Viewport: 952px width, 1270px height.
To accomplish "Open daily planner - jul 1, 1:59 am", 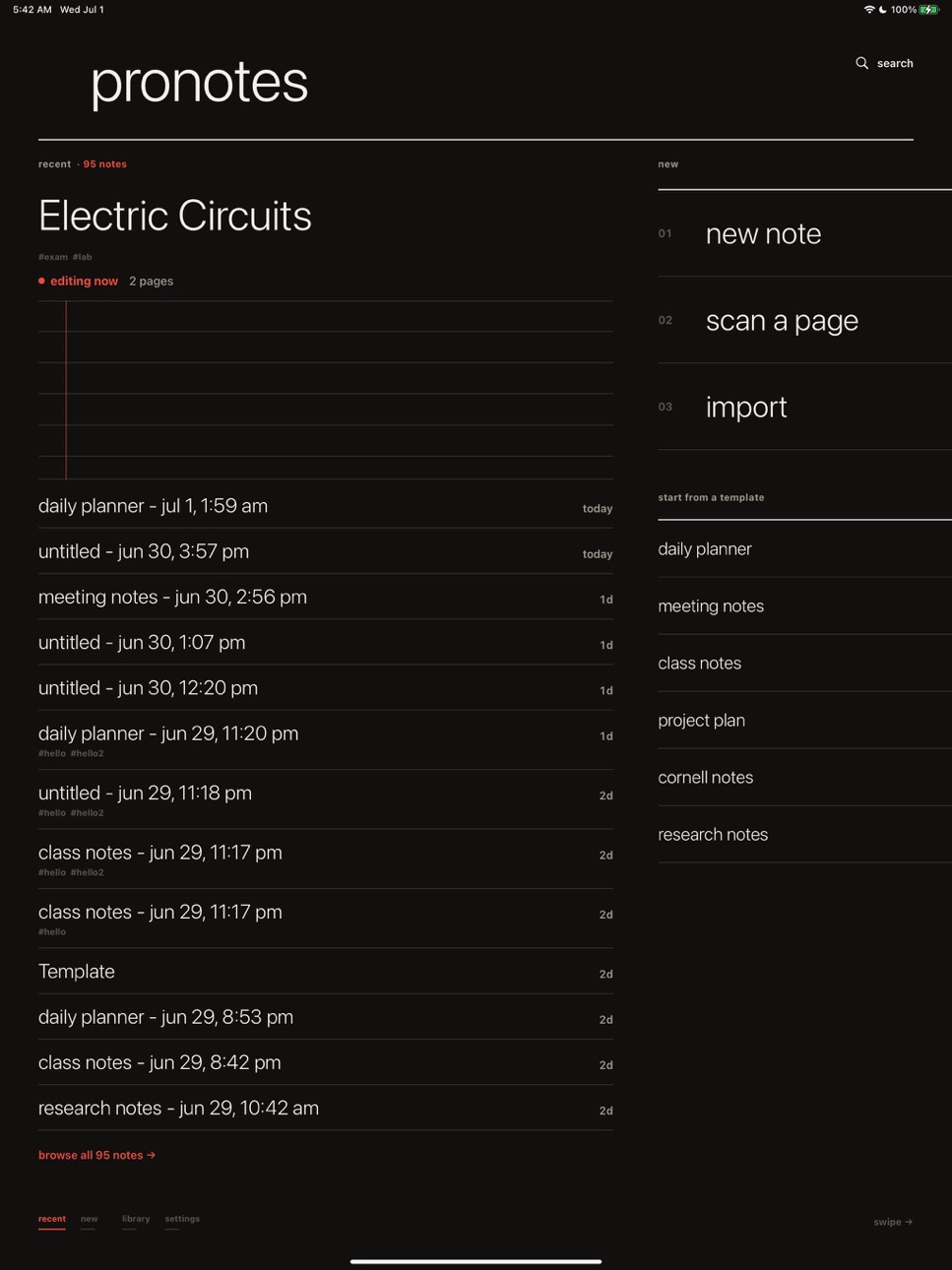I will [326, 506].
